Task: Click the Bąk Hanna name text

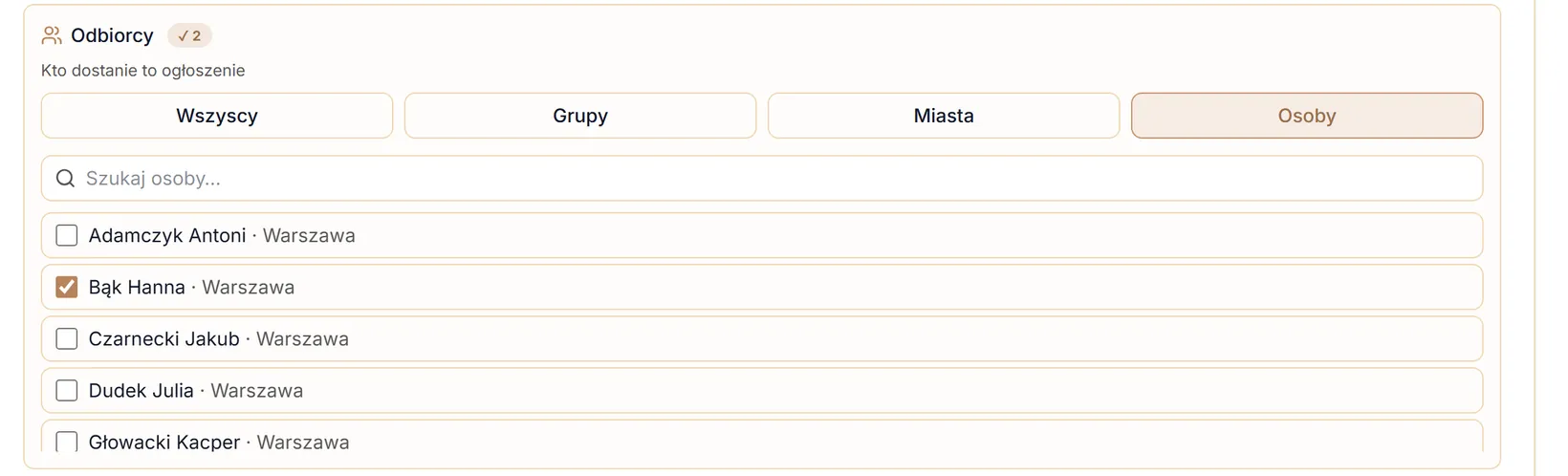Action: 137,287
